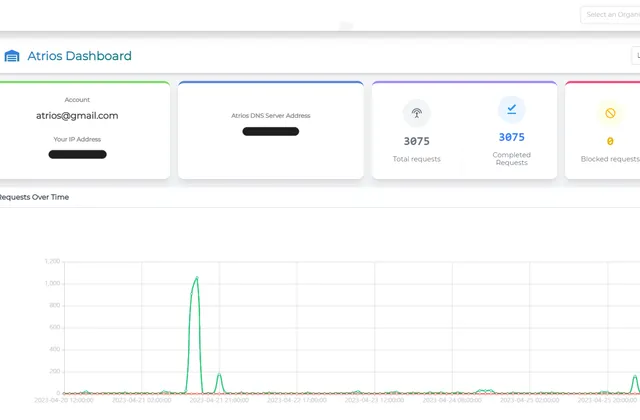Click the 0 blocked requests number
The height and width of the screenshot is (420, 640).
coord(610,141)
